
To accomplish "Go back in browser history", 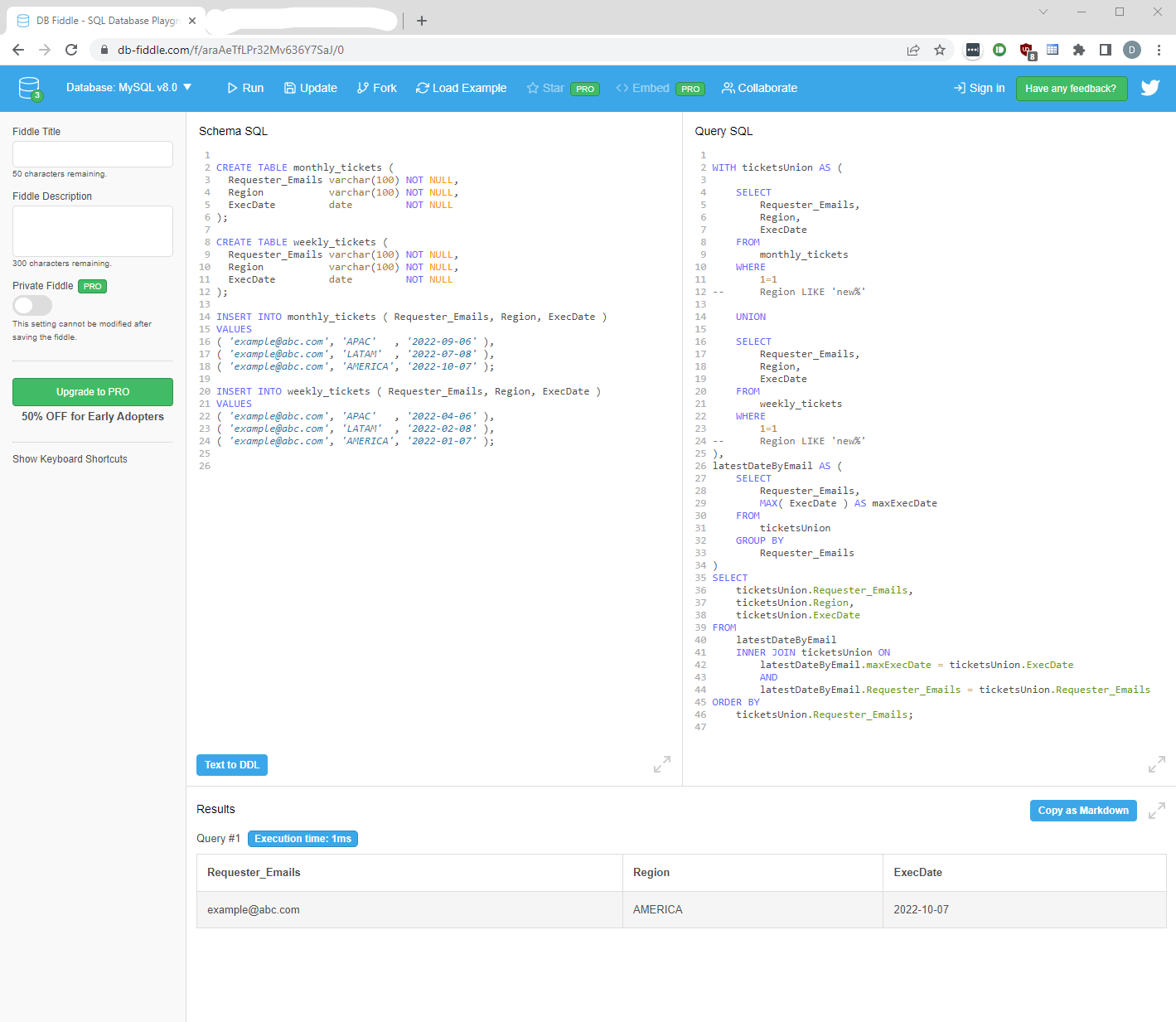I will coord(18,50).
